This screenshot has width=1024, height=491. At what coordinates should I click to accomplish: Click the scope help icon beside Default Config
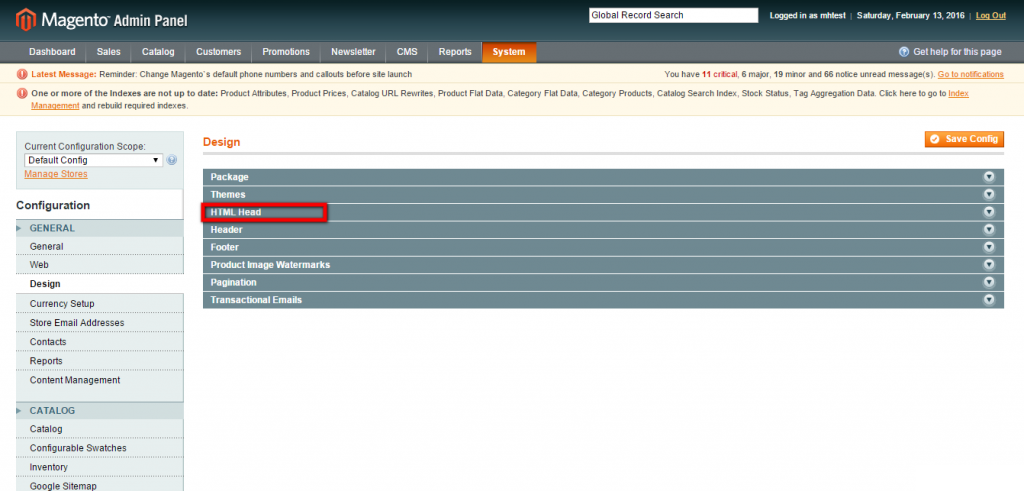(172, 160)
